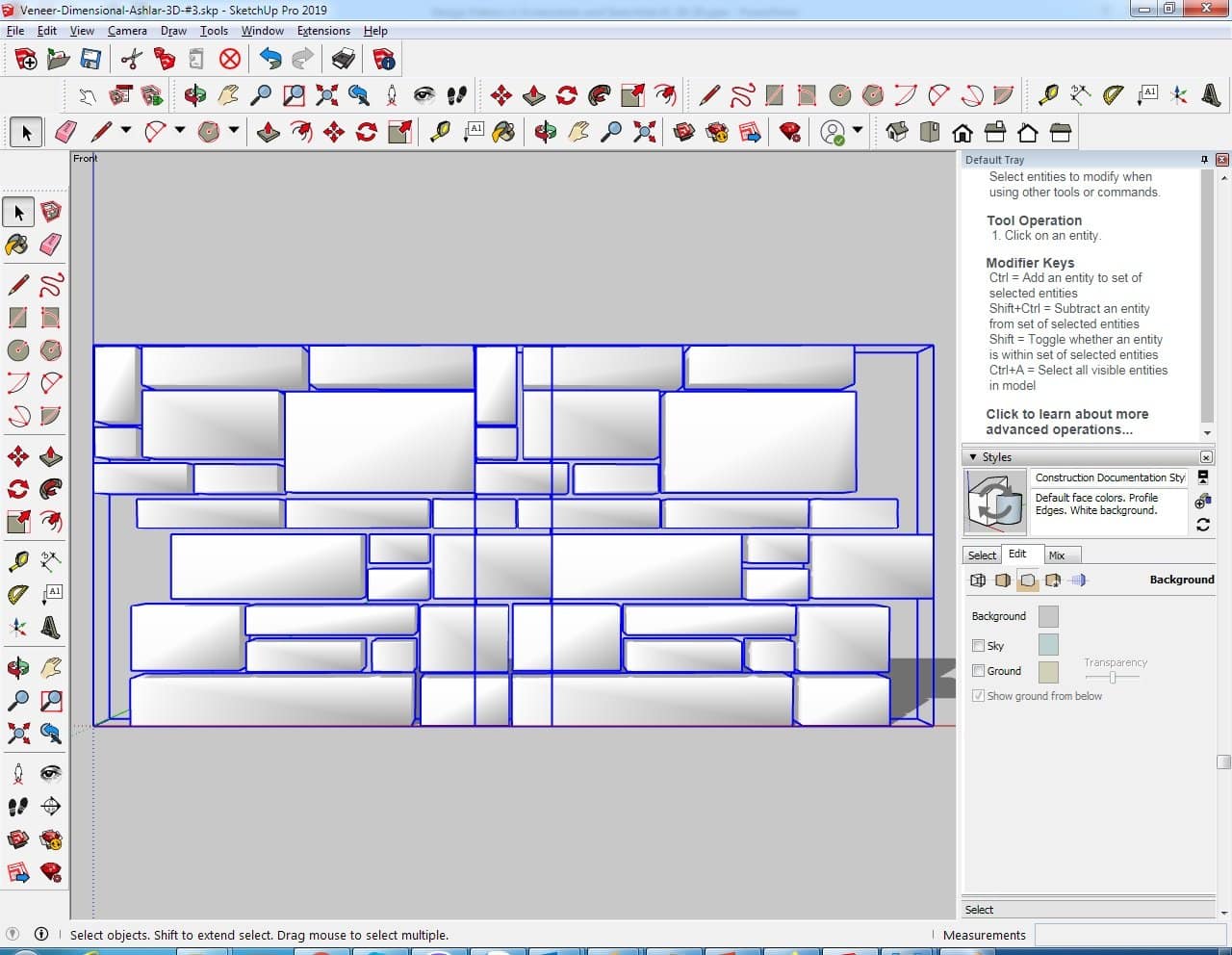Open Model Info from the toolbar
This screenshot has height=955, width=1232.
384,60
